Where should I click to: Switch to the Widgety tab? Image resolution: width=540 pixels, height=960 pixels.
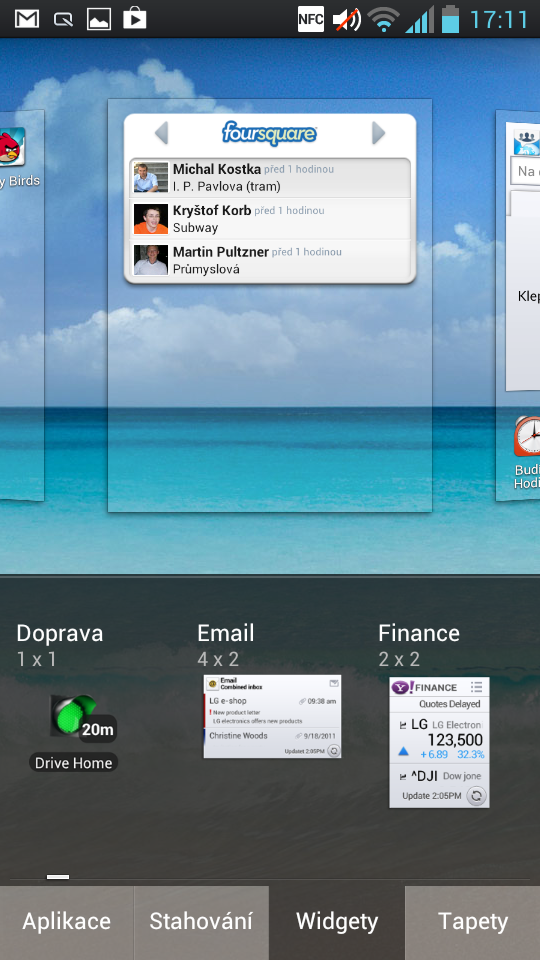337,922
